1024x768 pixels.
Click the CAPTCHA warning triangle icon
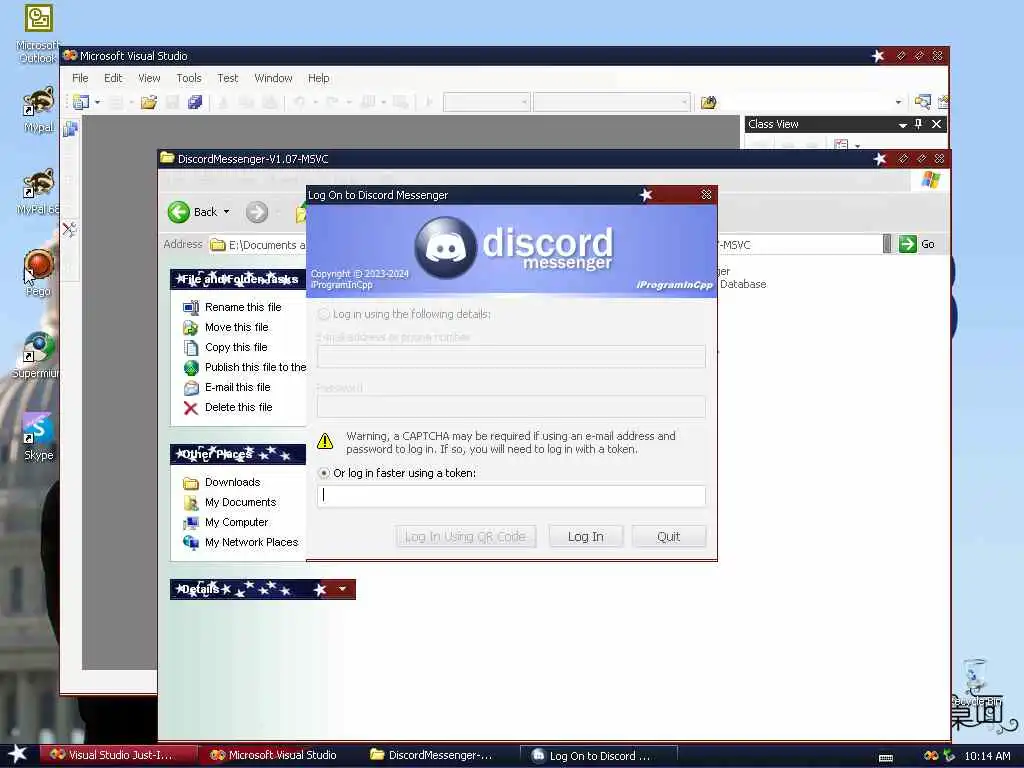pyautogui.click(x=325, y=441)
